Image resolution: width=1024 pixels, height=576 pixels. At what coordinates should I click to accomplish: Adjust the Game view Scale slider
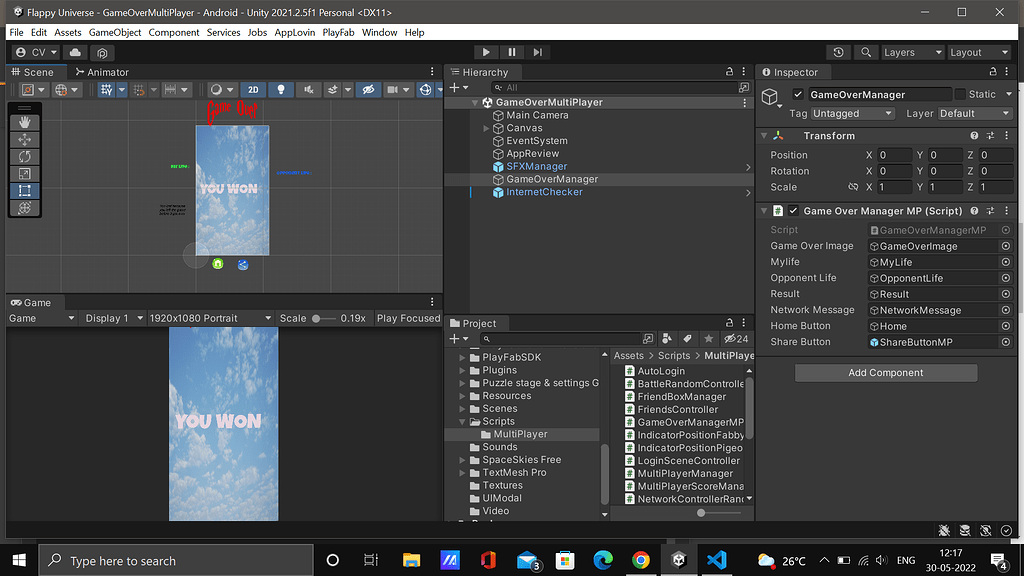318,318
